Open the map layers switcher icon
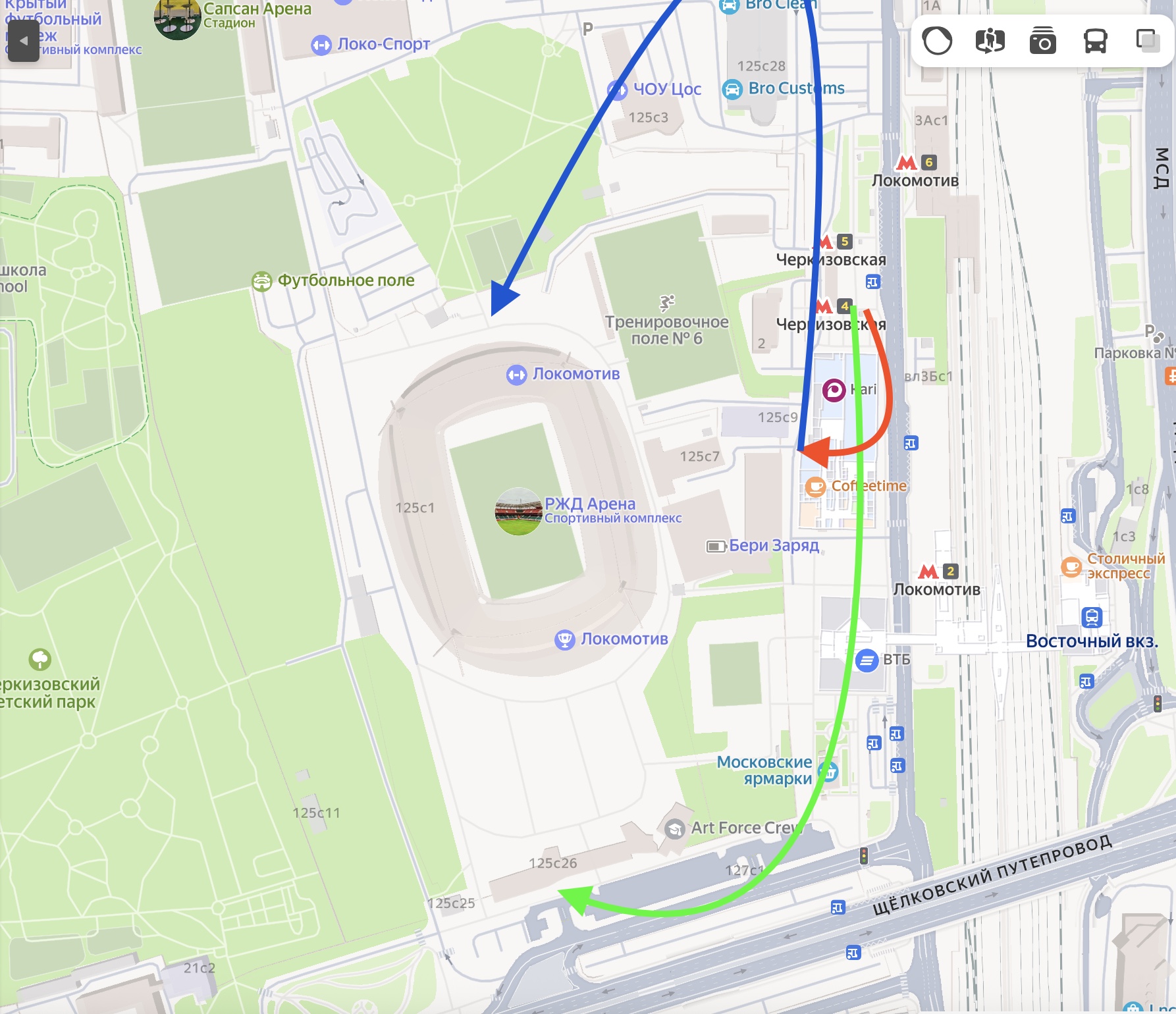This screenshot has height=1014, width=1176. coord(1148,41)
